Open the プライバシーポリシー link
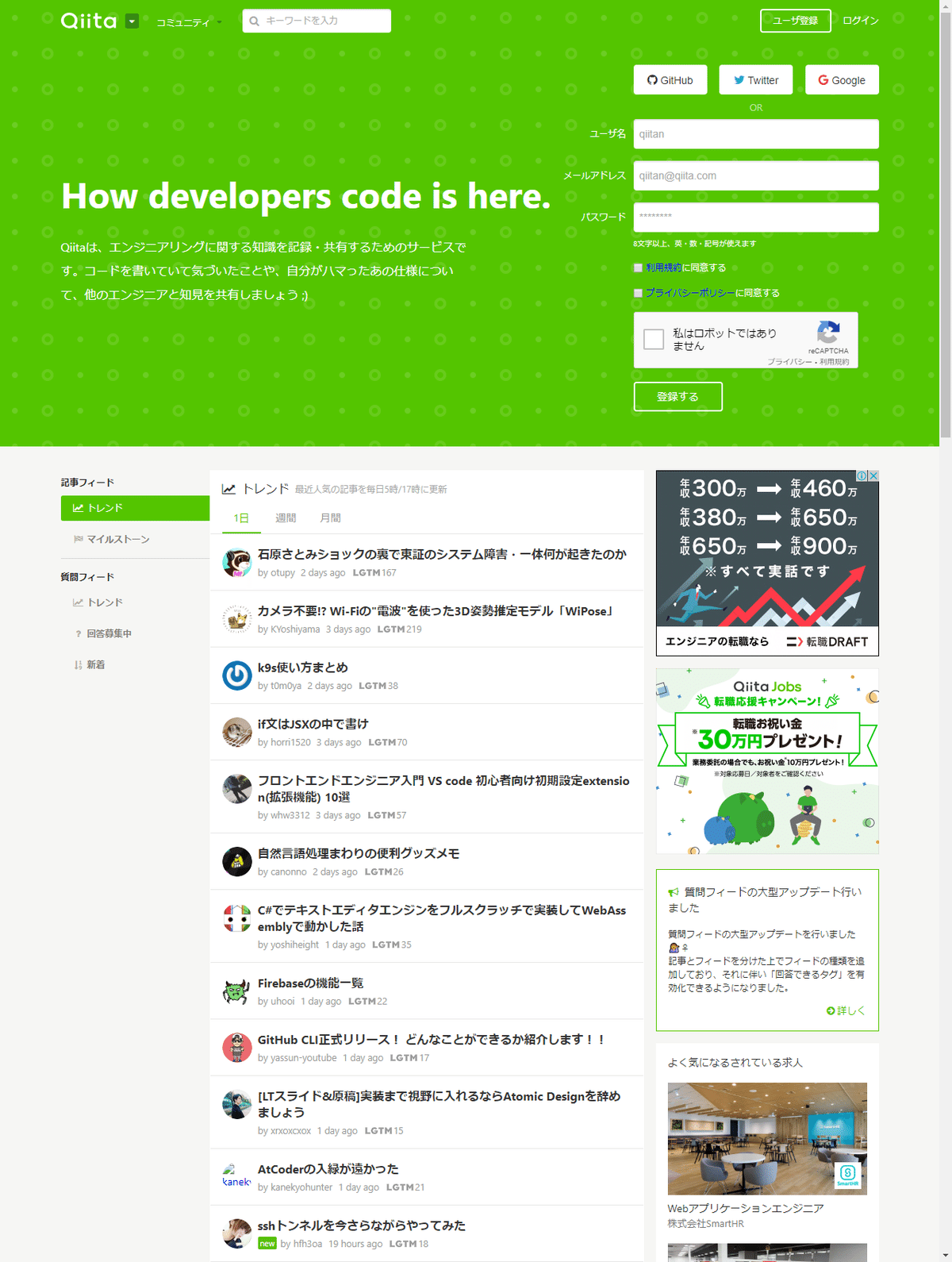952x1262 pixels. coord(690,293)
